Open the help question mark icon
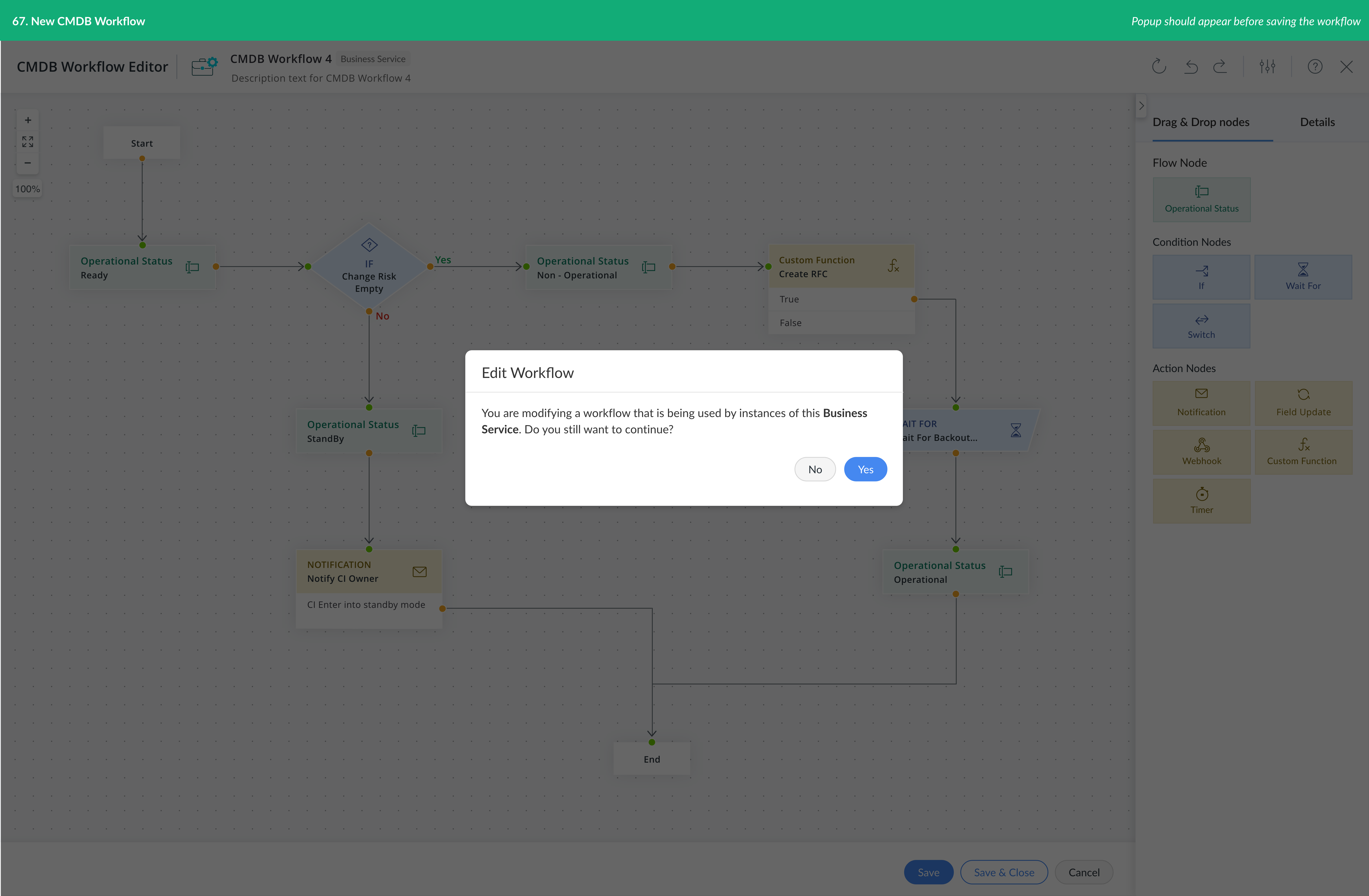 [1315, 67]
